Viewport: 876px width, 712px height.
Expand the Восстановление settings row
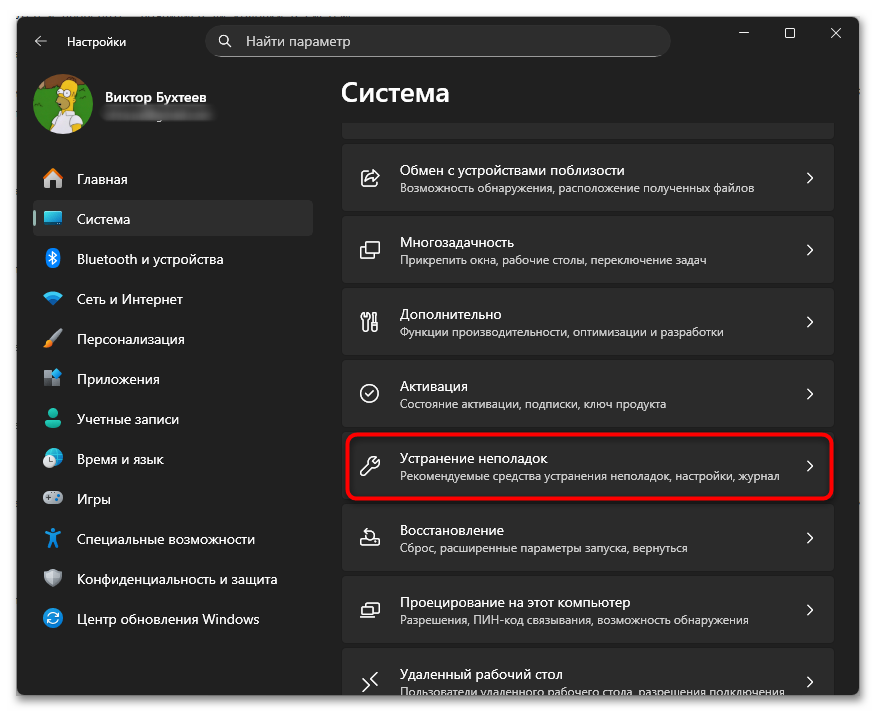(x=588, y=538)
